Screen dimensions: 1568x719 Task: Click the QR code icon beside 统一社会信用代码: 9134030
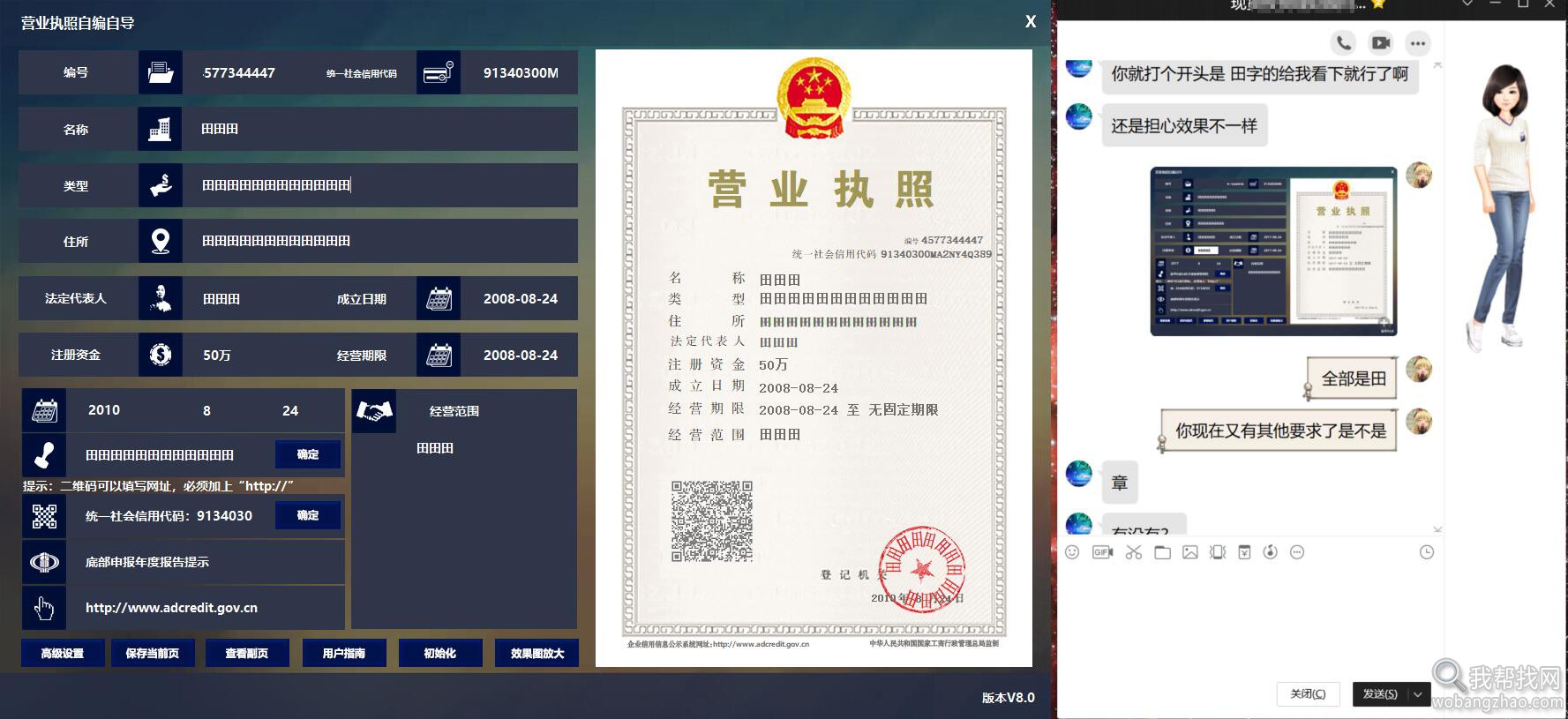click(44, 516)
